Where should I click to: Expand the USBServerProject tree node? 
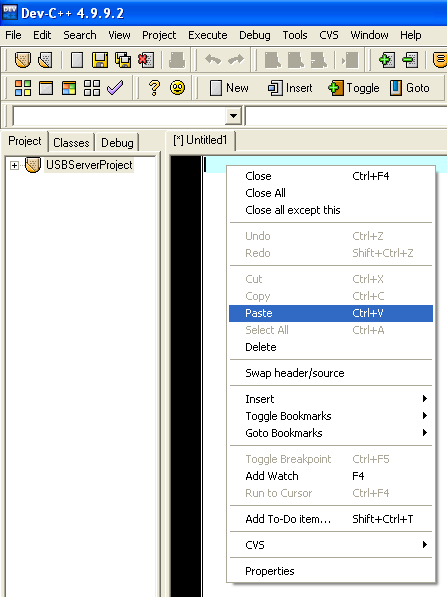click(x=14, y=165)
